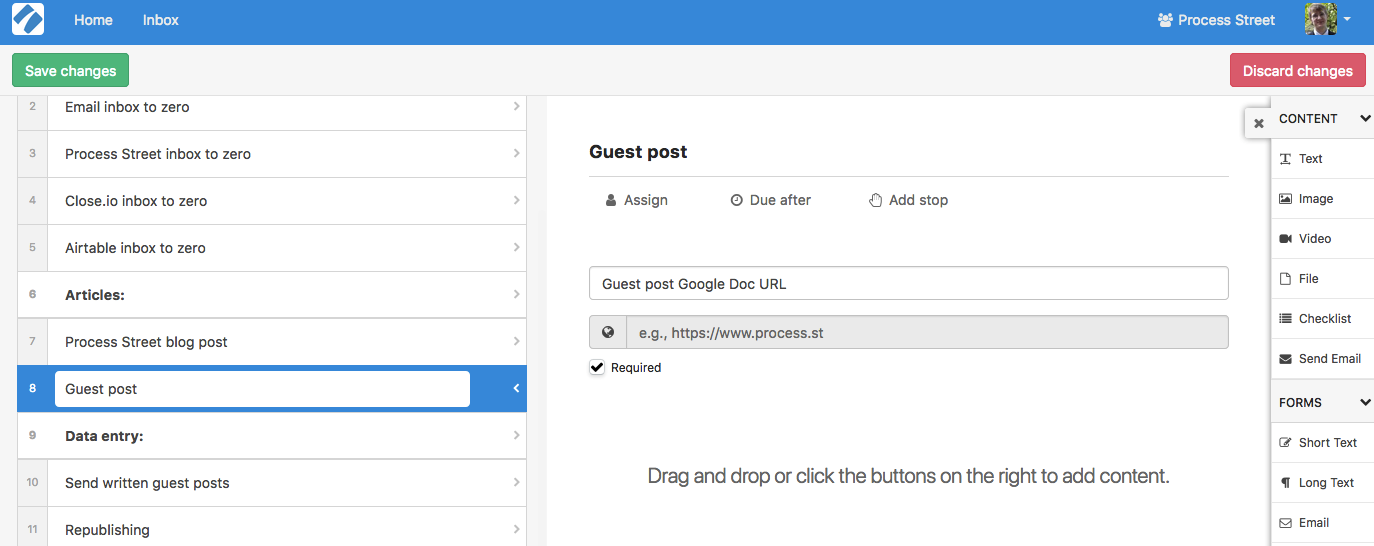Add a Video content widget

(1322, 239)
